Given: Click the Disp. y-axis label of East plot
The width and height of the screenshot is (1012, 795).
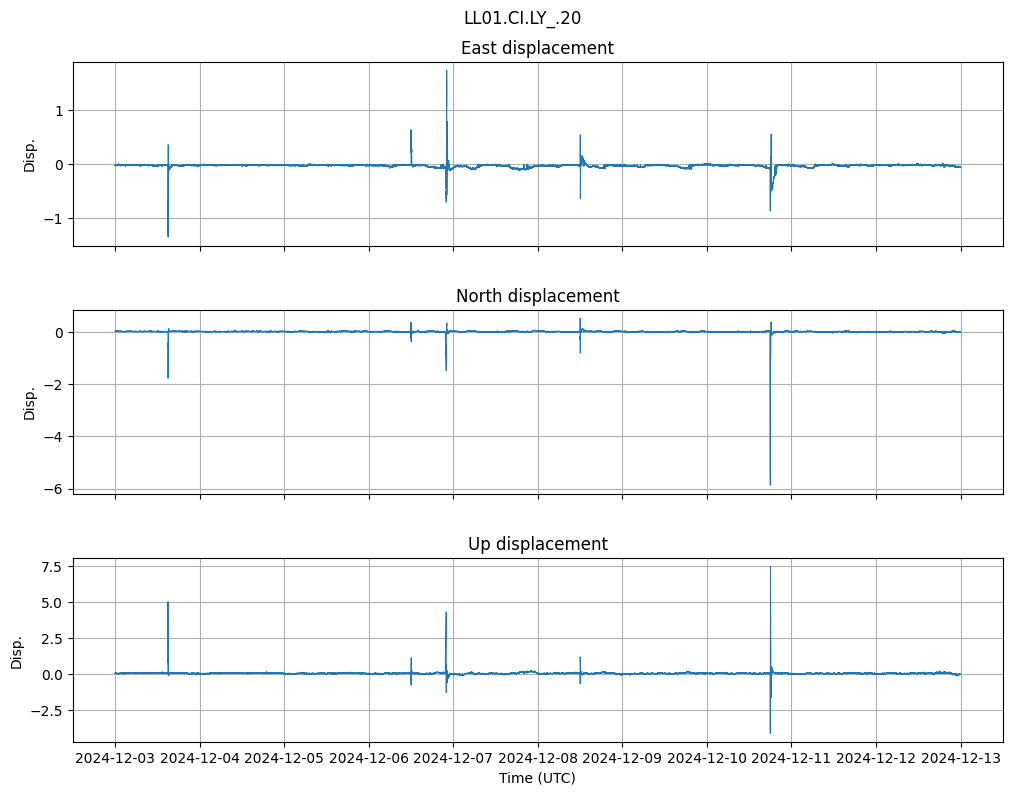Looking at the screenshot, I should [x=30, y=155].
